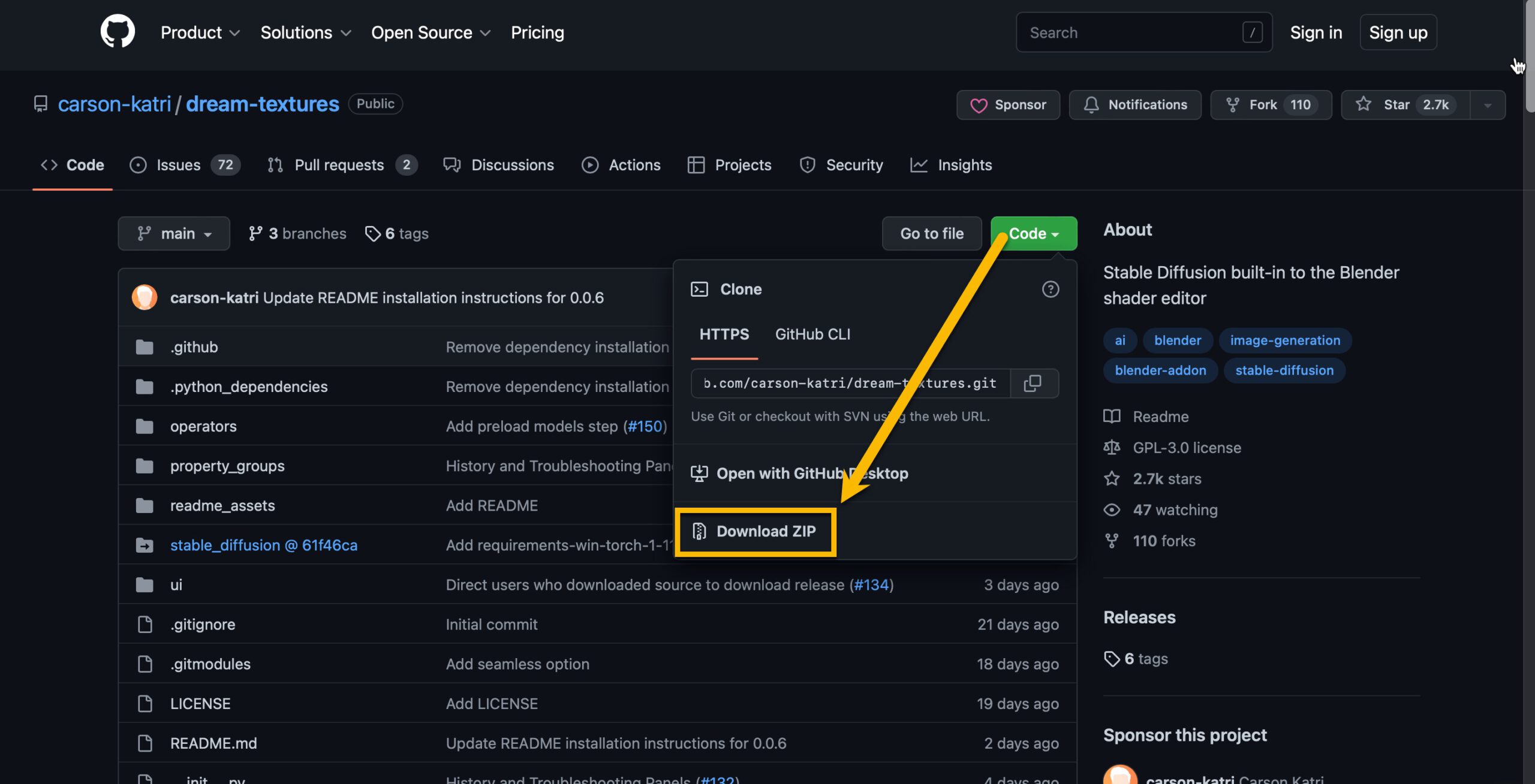Screen dimensions: 1535x784
Task: Open the 3 branches link
Action: 298,233
